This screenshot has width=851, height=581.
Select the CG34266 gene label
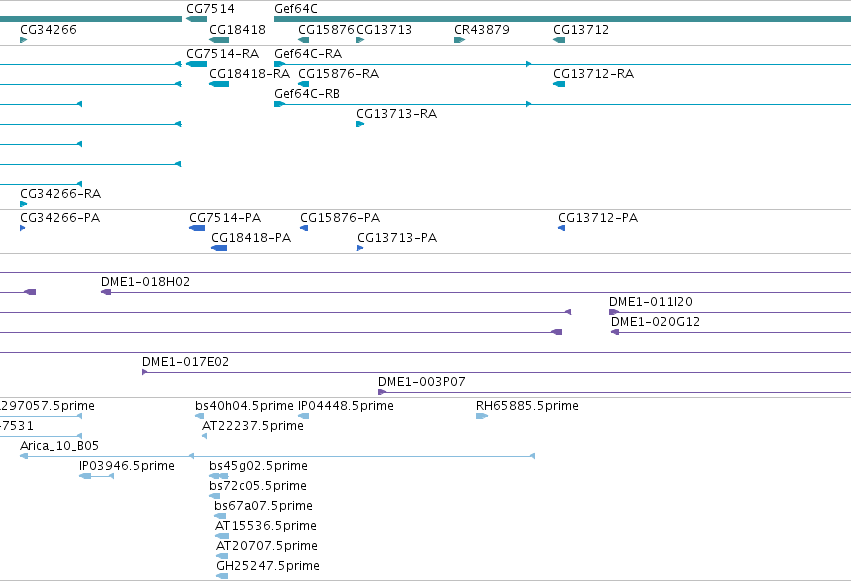tap(48, 29)
